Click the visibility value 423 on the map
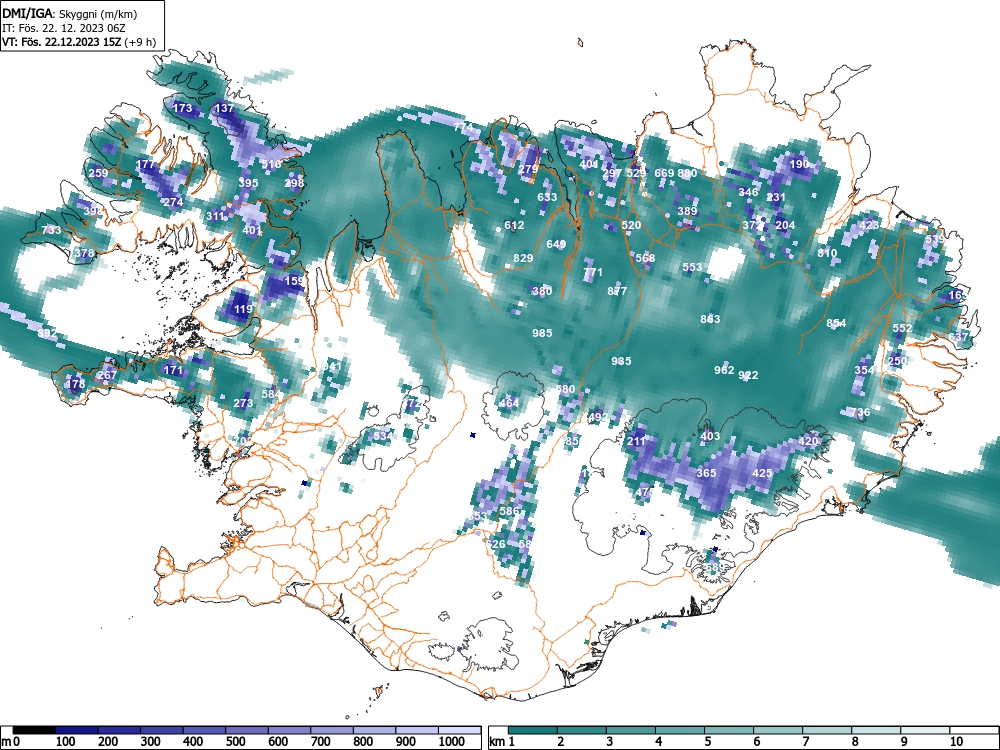This screenshot has width=1000, height=750. click(x=869, y=224)
